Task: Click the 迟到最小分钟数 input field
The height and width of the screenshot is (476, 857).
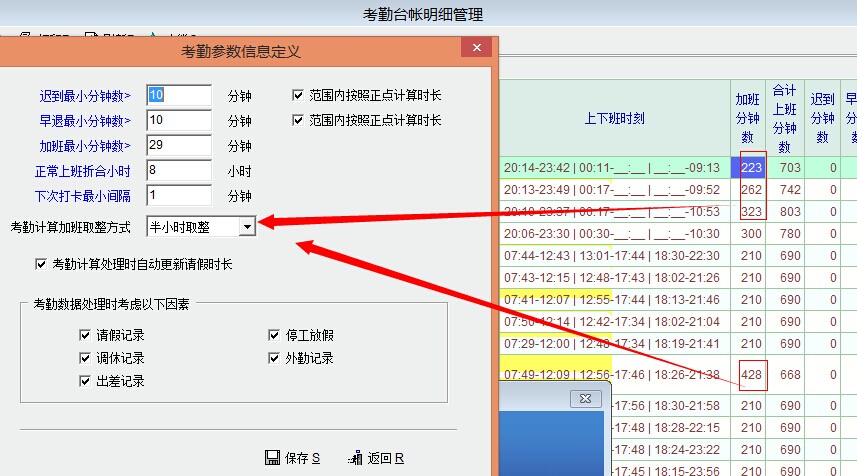Action: [179, 95]
